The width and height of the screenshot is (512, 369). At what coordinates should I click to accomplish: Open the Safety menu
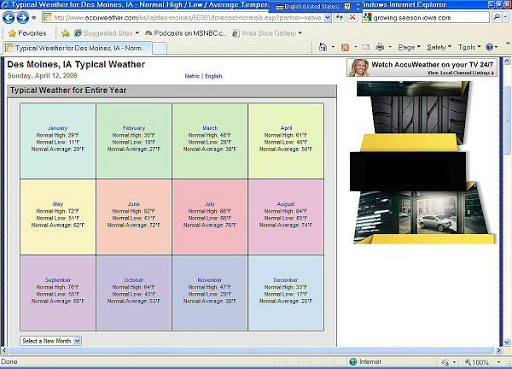pyautogui.click(x=439, y=47)
